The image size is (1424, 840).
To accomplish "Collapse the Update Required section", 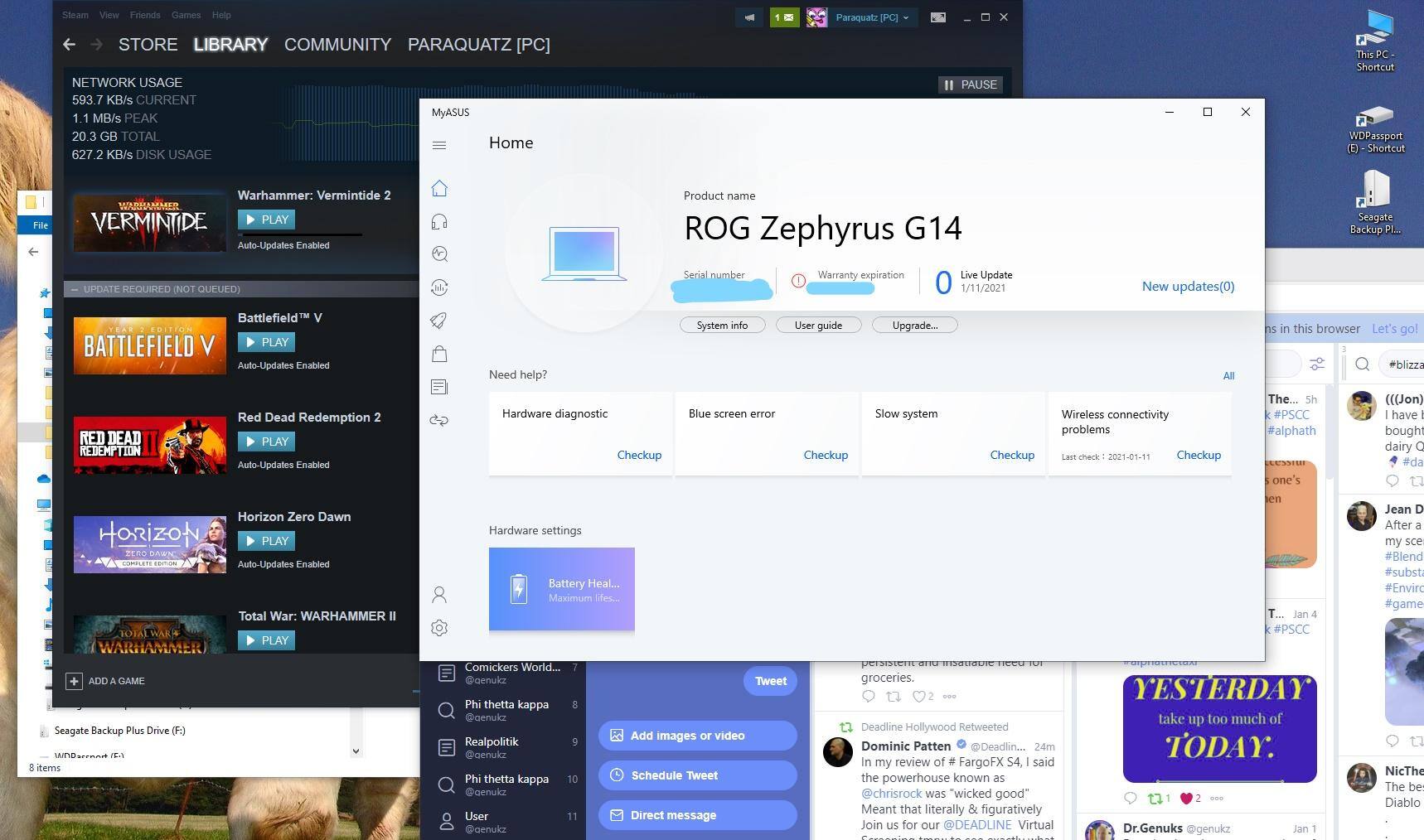I will click(x=75, y=289).
